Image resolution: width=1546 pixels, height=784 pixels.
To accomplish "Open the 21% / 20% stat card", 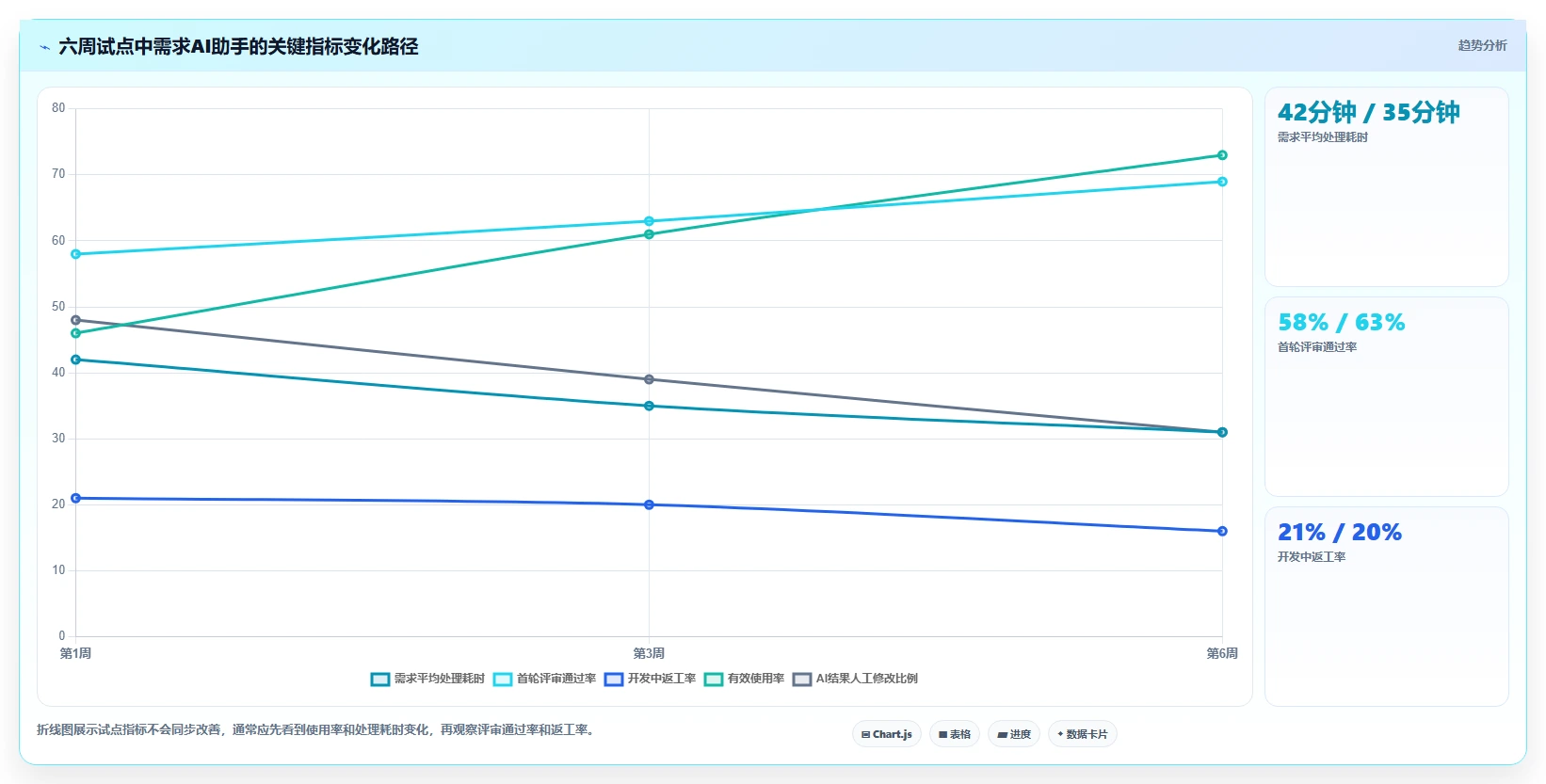I will pos(1387,607).
